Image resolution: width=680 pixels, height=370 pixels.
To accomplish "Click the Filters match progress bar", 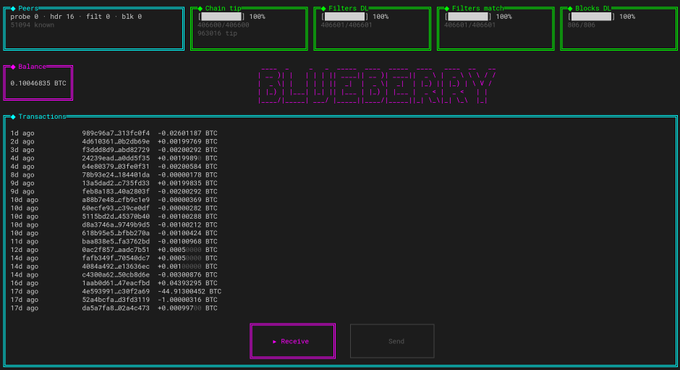I will click(x=468, y=16).
